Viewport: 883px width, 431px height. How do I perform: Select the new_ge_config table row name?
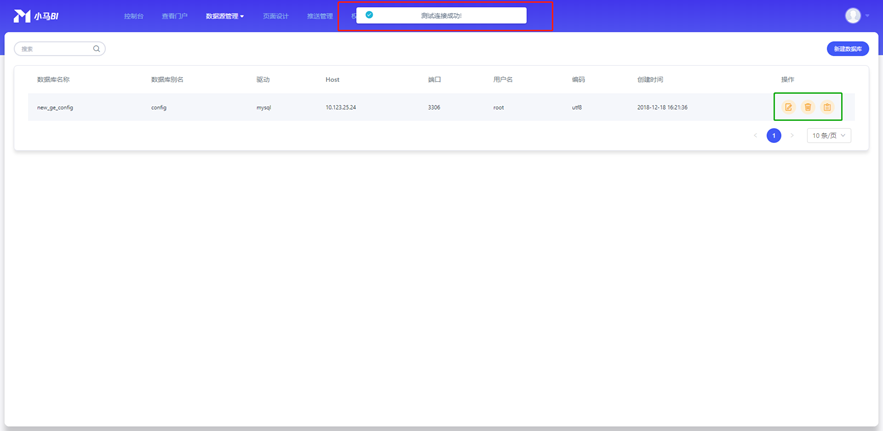coord(55,107)
